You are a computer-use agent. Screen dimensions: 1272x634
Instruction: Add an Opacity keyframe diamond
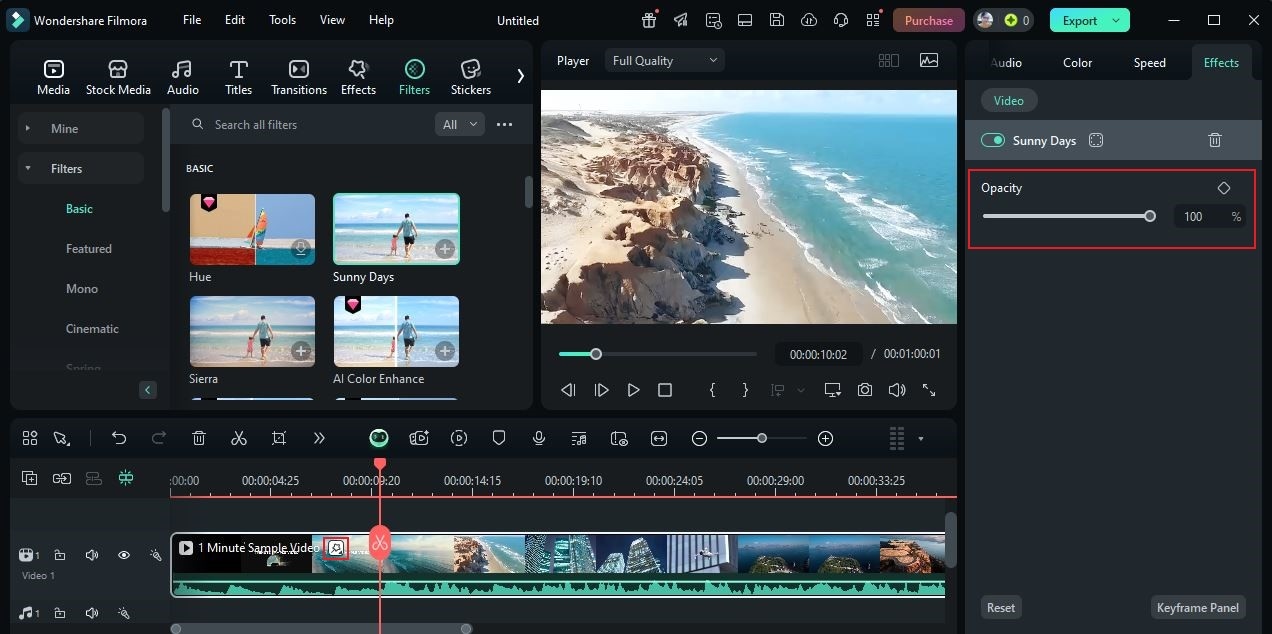click(1224, 188)
